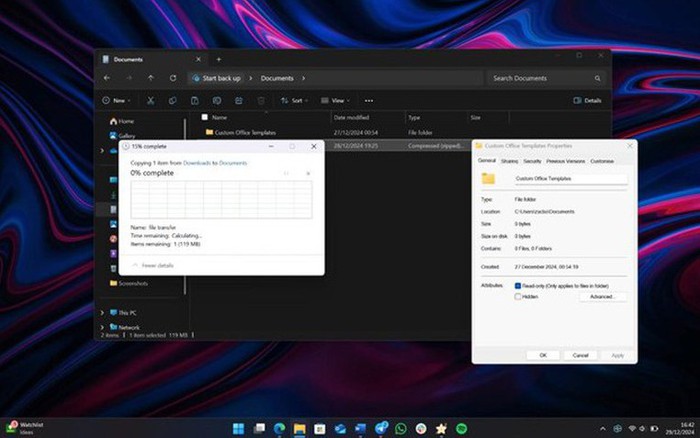The image size is (700, 438).
Task: Open Spotify from the taskbar
Action: (x=462, y=428)
